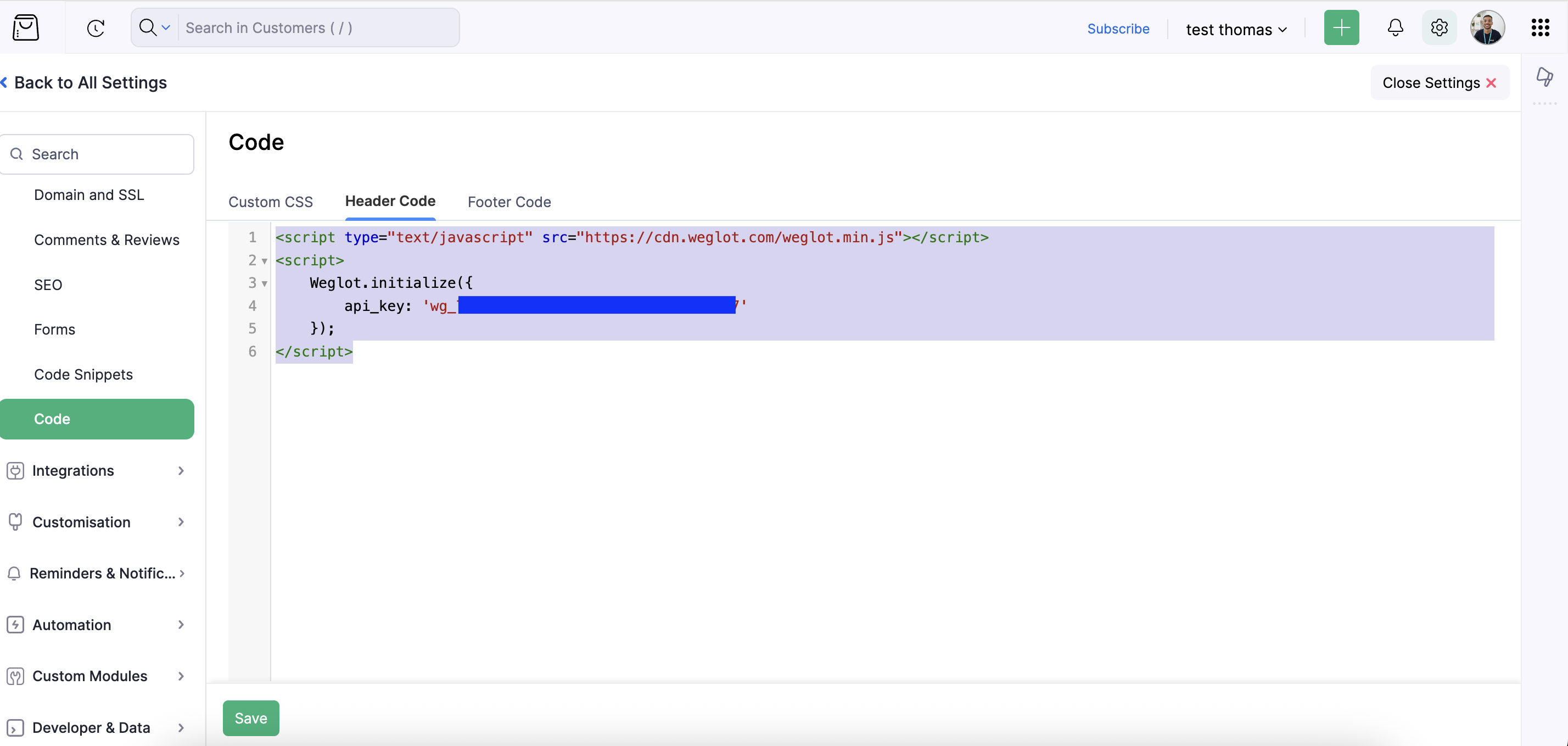Click the magnifier search icon in top bar

pyautogui.click(x=147, y=27)
